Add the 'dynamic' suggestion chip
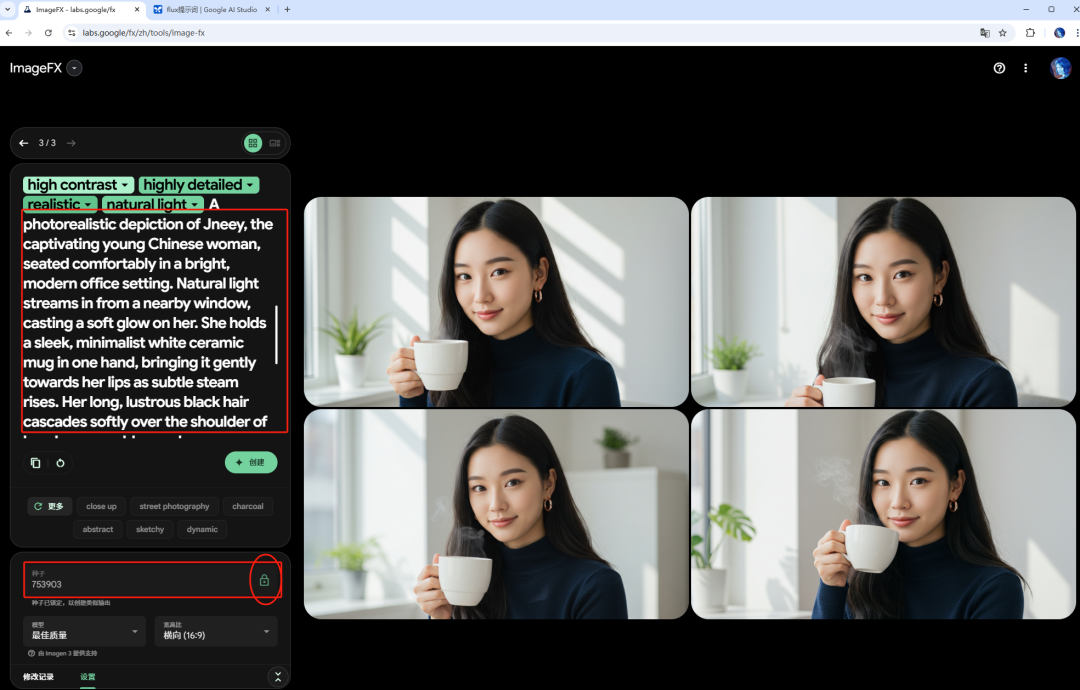The image size is (1080, 690). tap(202, 529)
